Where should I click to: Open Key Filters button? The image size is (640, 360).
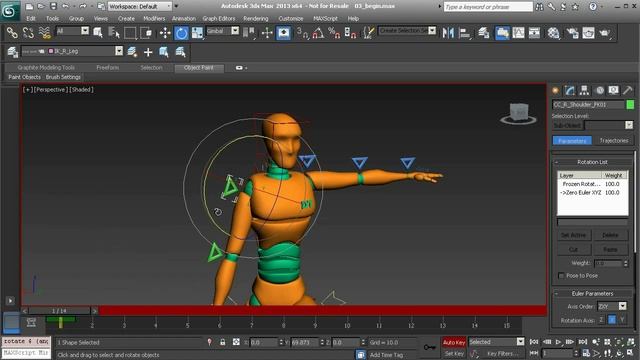[x=502, y=353]
